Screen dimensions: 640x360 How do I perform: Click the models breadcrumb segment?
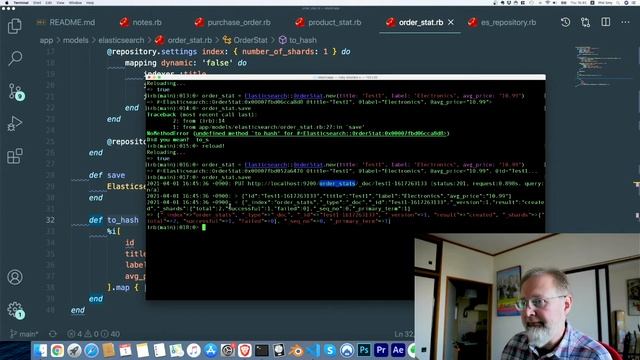[76, 40]
